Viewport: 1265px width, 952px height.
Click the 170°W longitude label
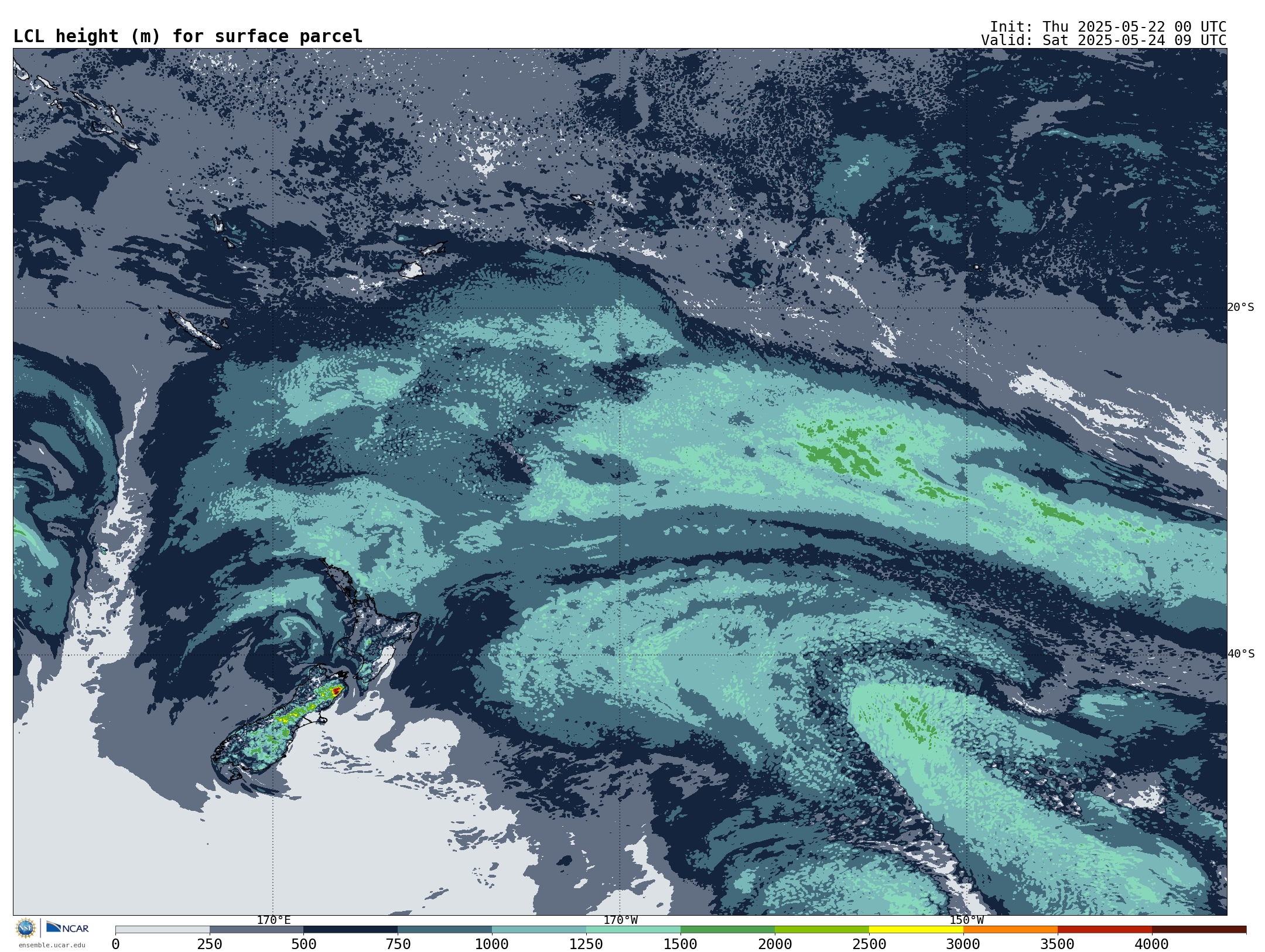pos(620,920)
